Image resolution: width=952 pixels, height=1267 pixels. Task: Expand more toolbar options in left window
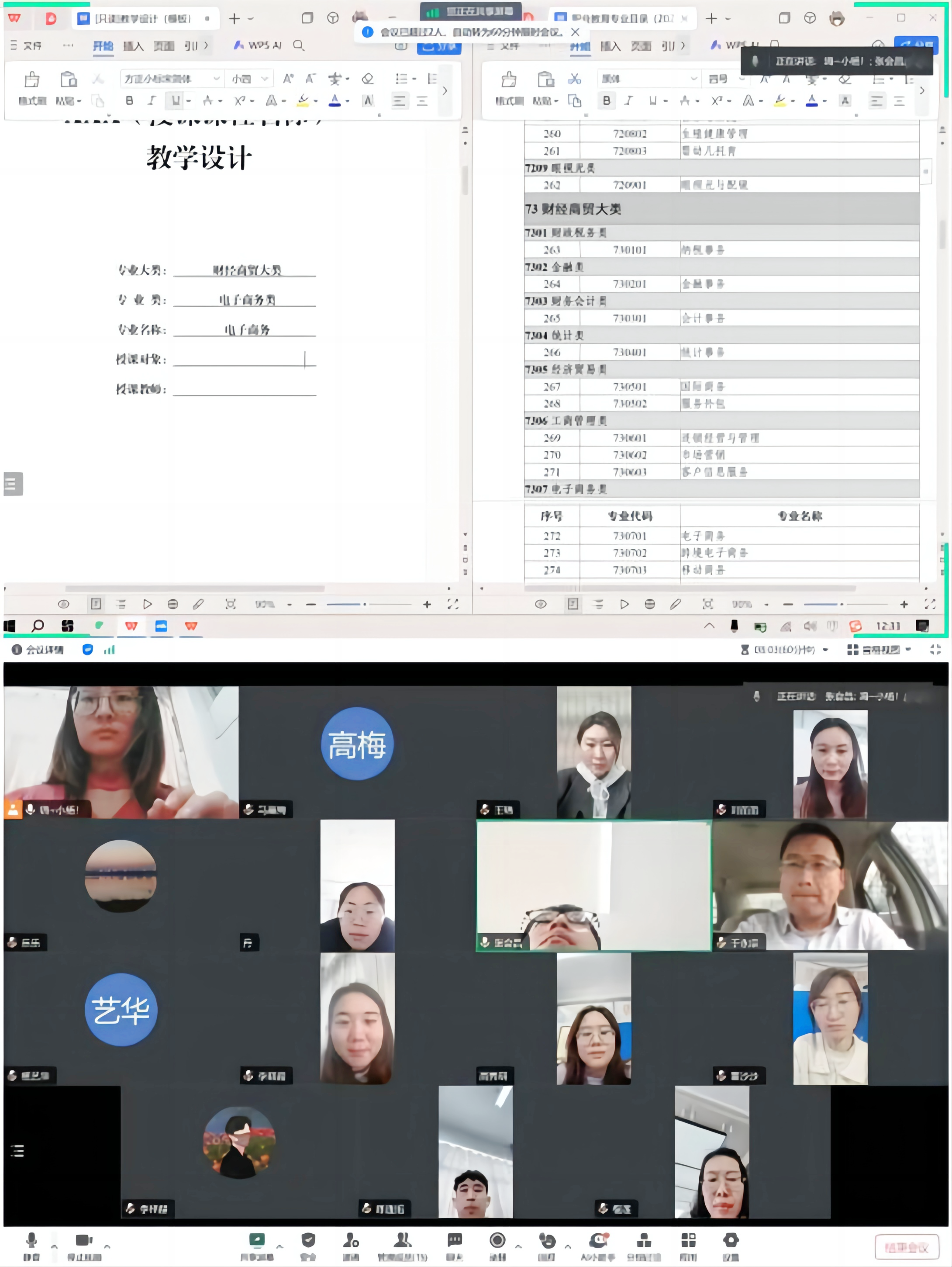(x=444, y=90)
